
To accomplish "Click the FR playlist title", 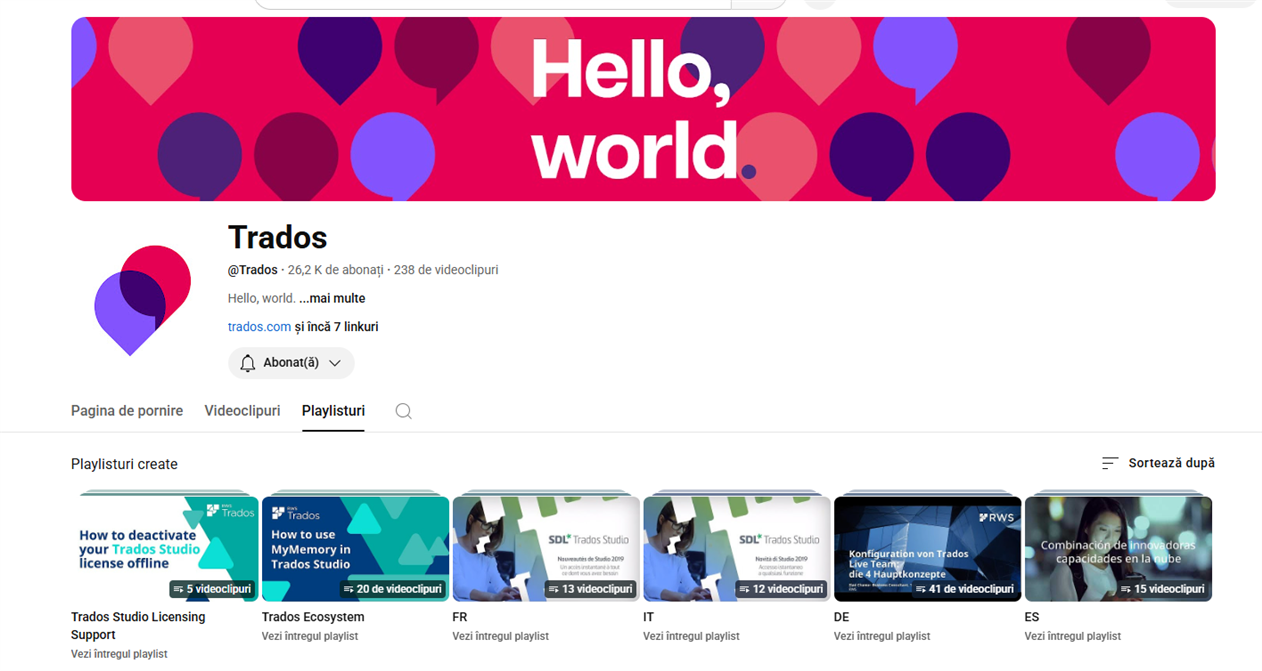I will (460, 617).
